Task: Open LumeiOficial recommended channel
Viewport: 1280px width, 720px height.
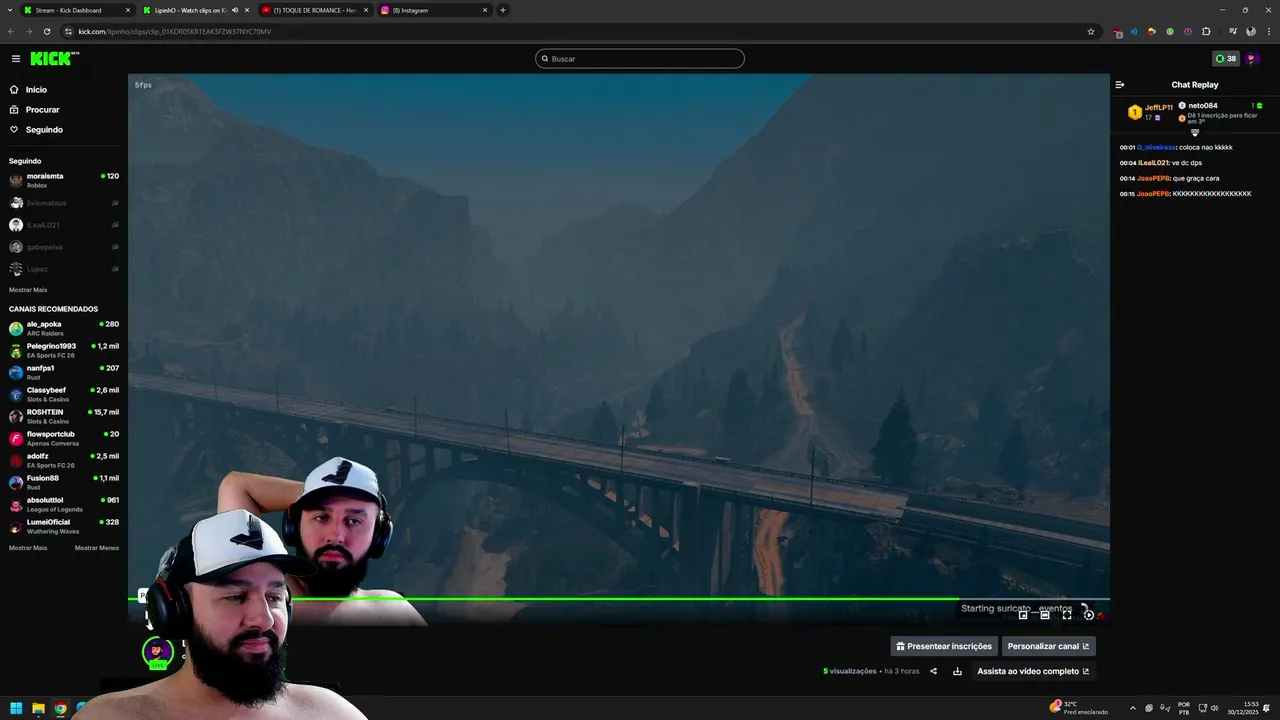Action: pos(63,526)
